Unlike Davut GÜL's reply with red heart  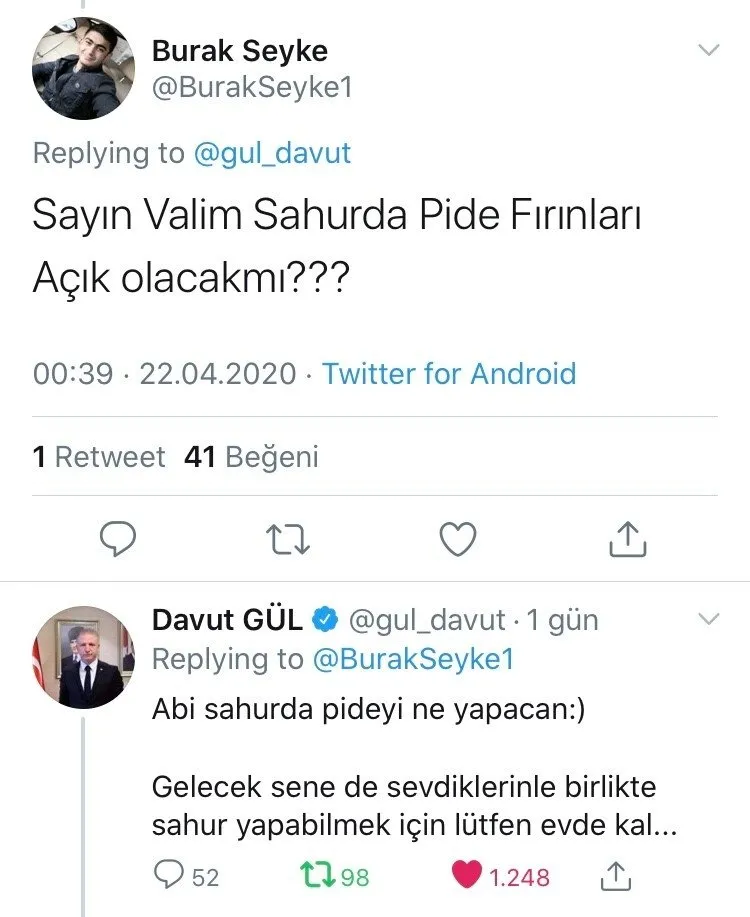point(468,876)
